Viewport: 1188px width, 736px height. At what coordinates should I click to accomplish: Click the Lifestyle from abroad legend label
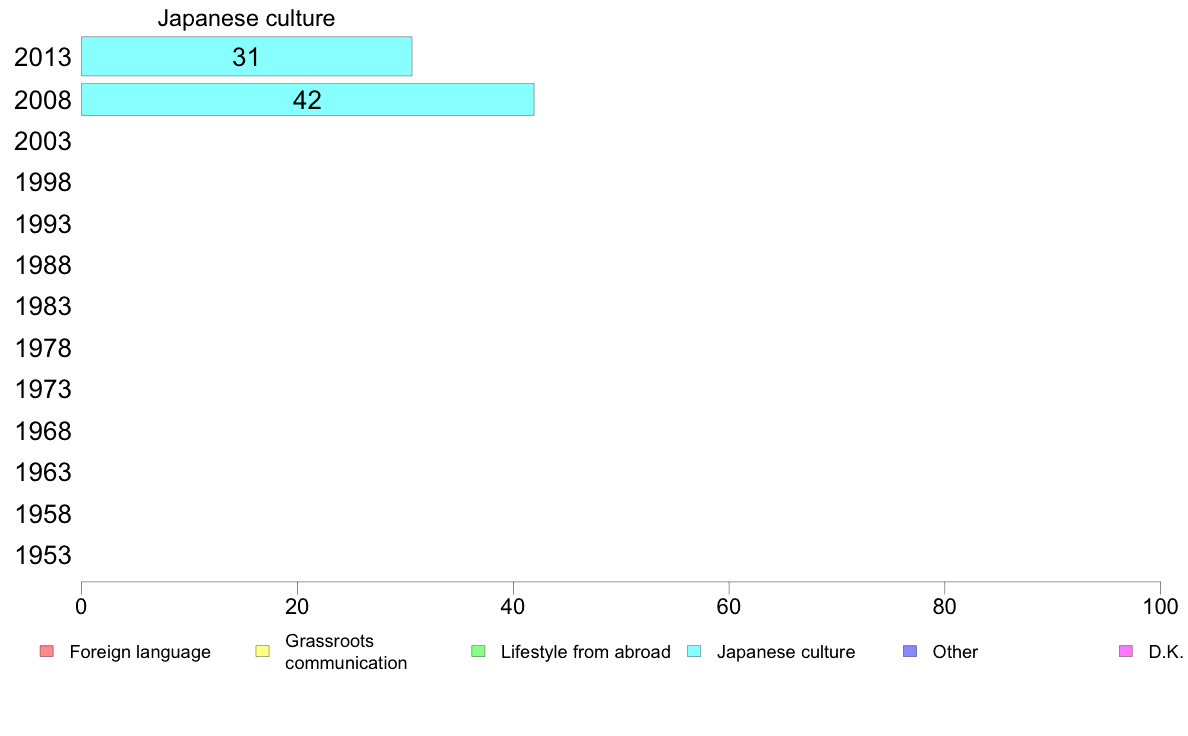coord(586,652)
